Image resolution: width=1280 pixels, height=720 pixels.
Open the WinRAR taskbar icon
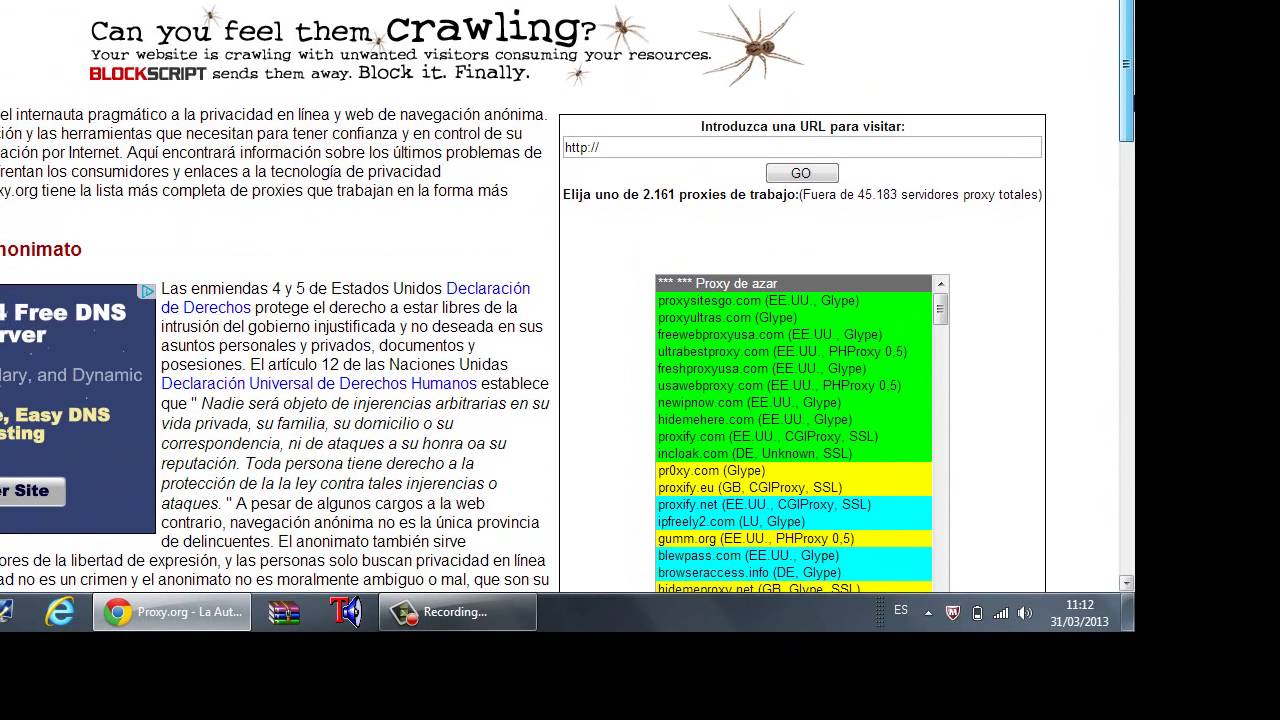pyautogui.click(x=284, y=612)
